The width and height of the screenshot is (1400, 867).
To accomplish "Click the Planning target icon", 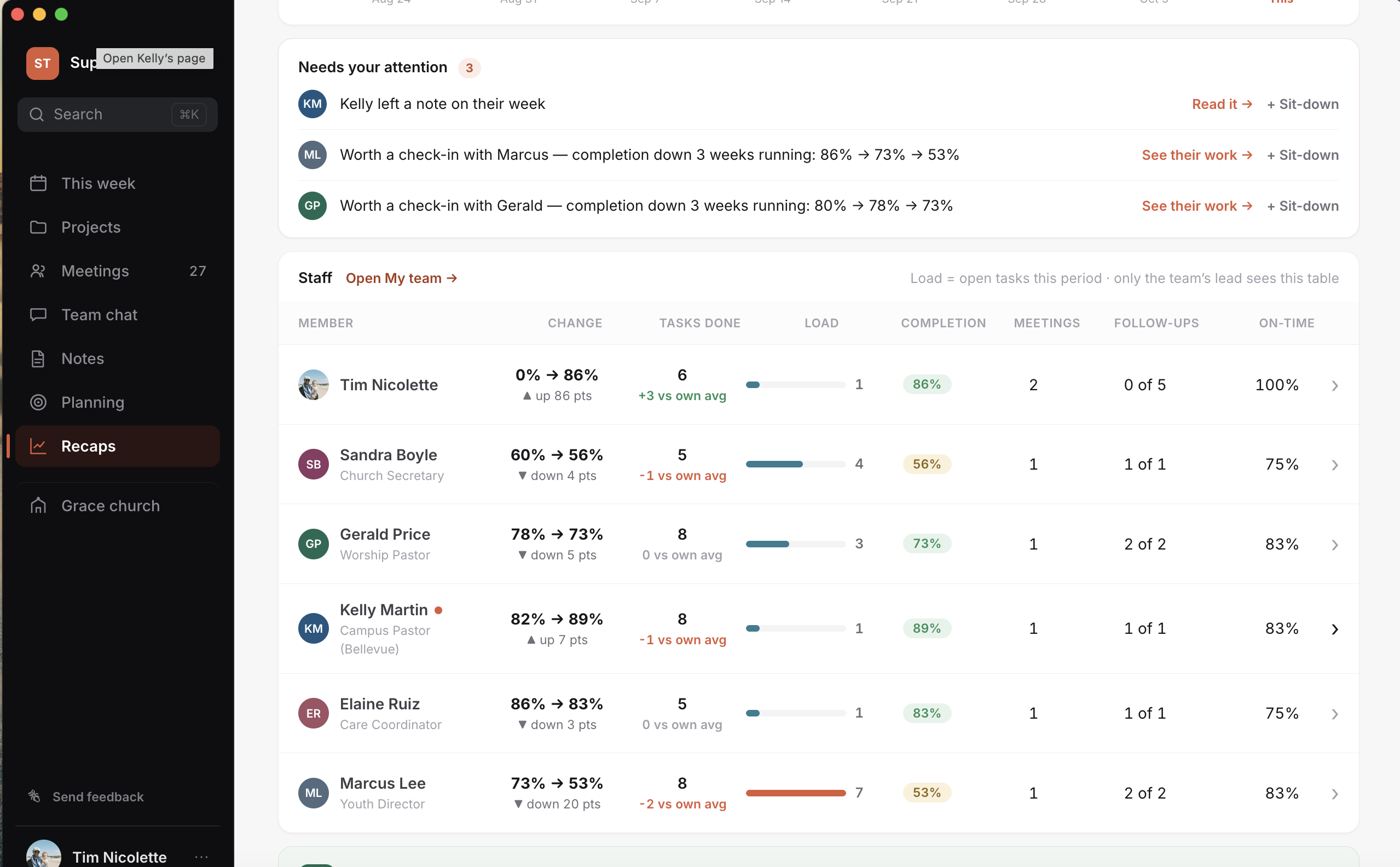I will pyautogui.click(x=38, y=402).
